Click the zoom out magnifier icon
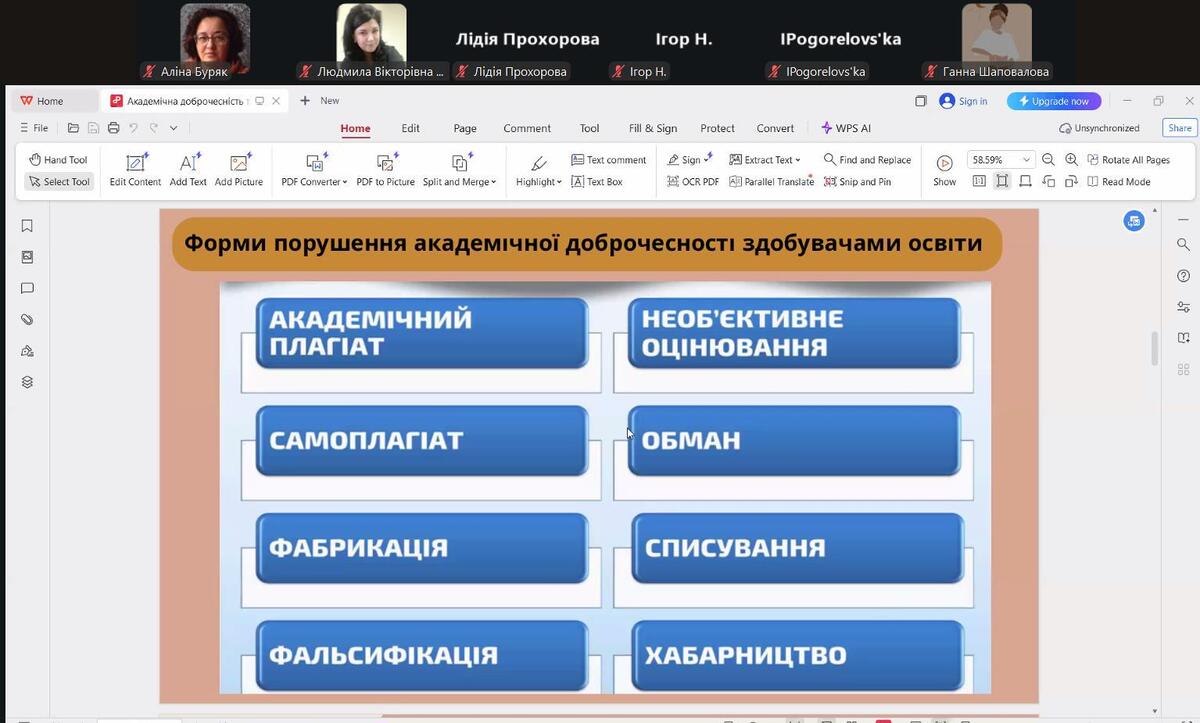Image resolution: width=1200 pixels, height=723 pixels. pyautogui.click(x=1048, y=160)
